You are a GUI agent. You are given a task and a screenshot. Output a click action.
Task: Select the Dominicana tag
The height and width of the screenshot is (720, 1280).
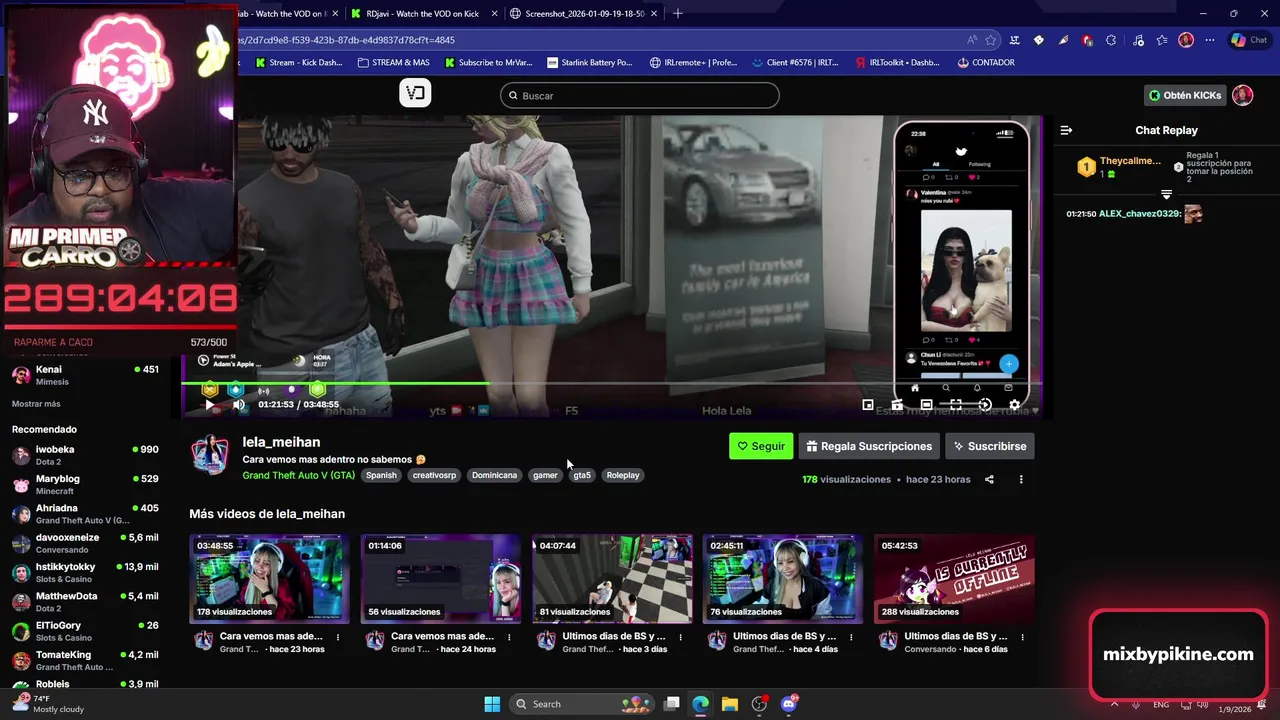coord(494,475)
